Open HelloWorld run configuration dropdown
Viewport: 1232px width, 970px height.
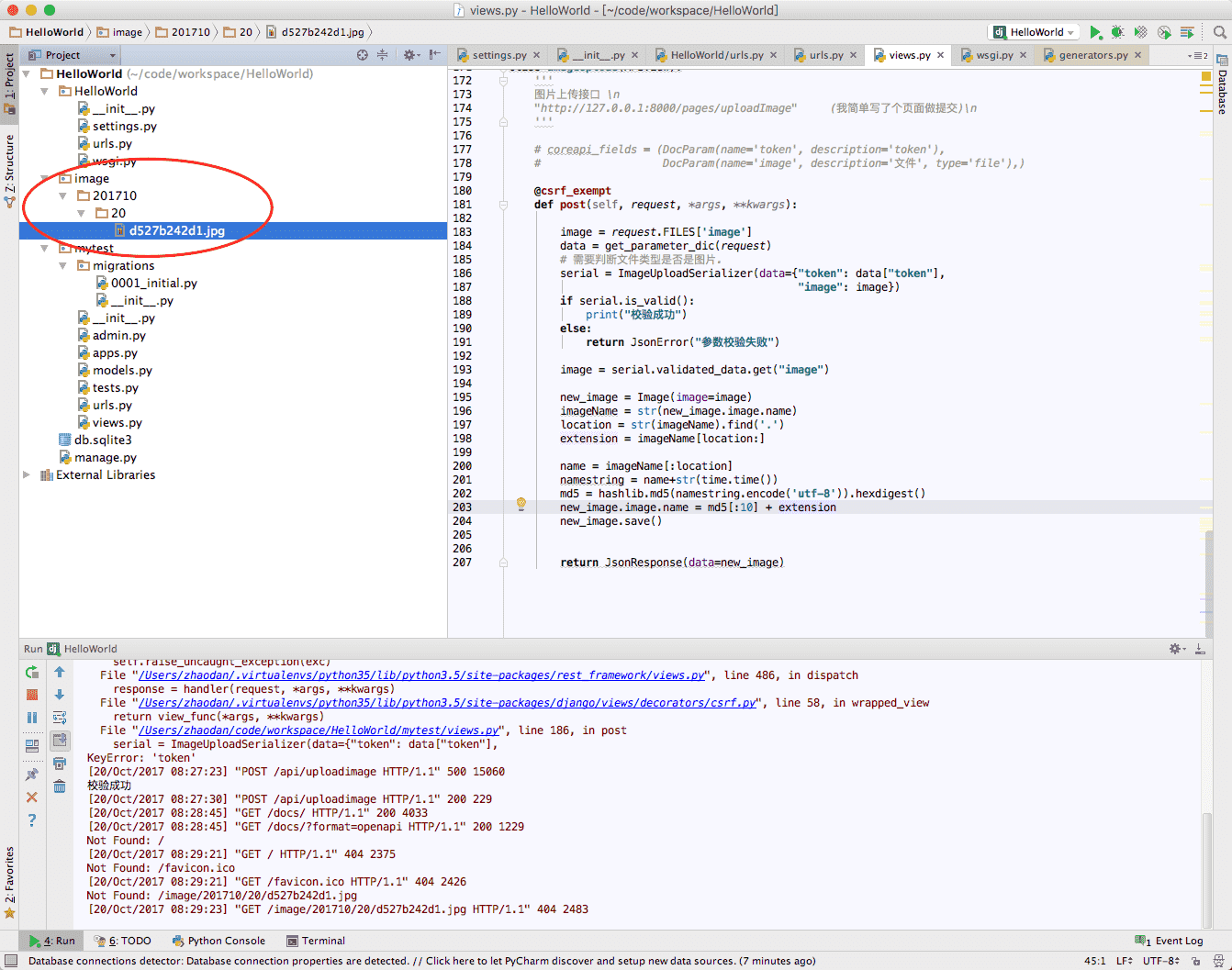coord(1033,32)
